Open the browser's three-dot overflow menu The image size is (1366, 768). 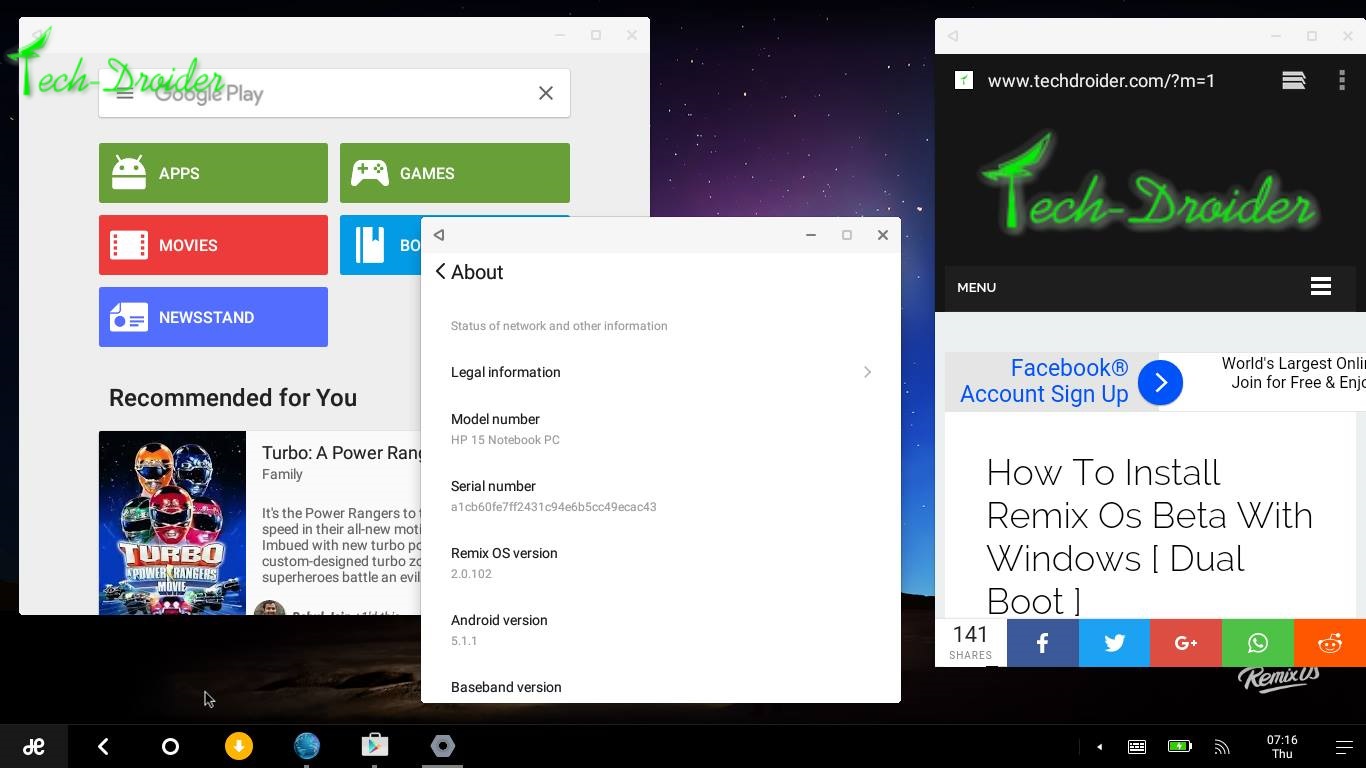(1342, 80)
